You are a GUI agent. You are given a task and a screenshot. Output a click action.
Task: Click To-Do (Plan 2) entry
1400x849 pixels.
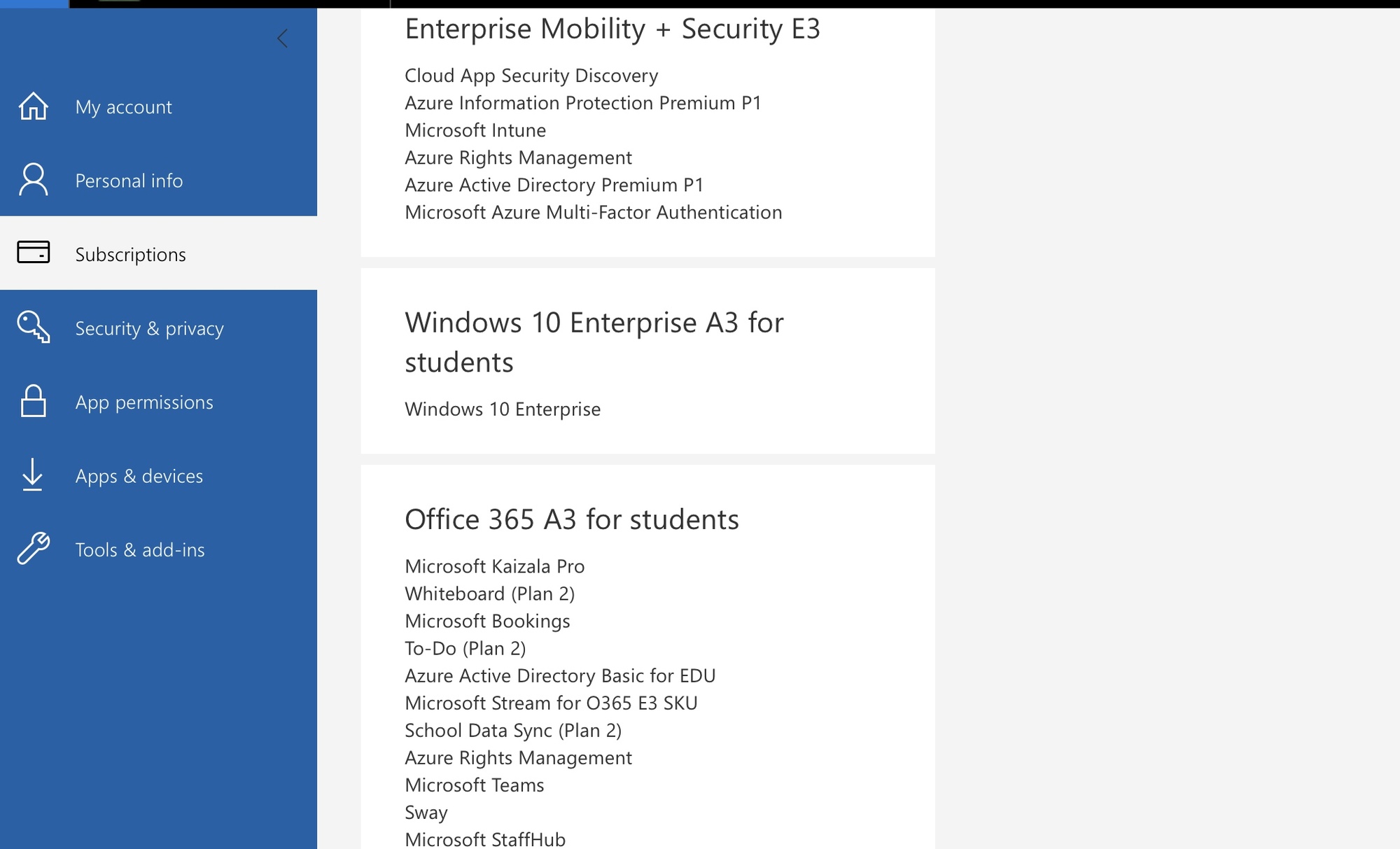pos(465,649)
